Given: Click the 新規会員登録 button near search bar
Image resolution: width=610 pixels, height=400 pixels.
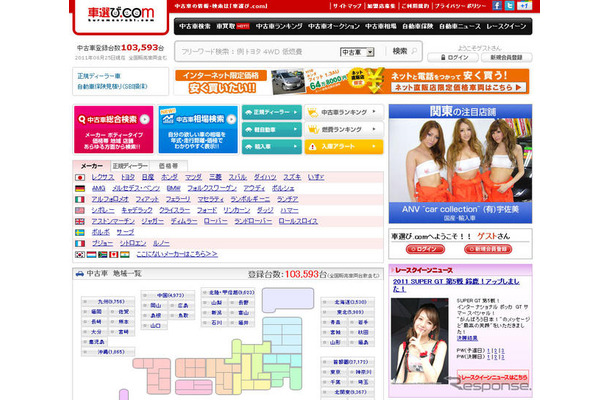Looking at the screenshot, I should 506,57.
